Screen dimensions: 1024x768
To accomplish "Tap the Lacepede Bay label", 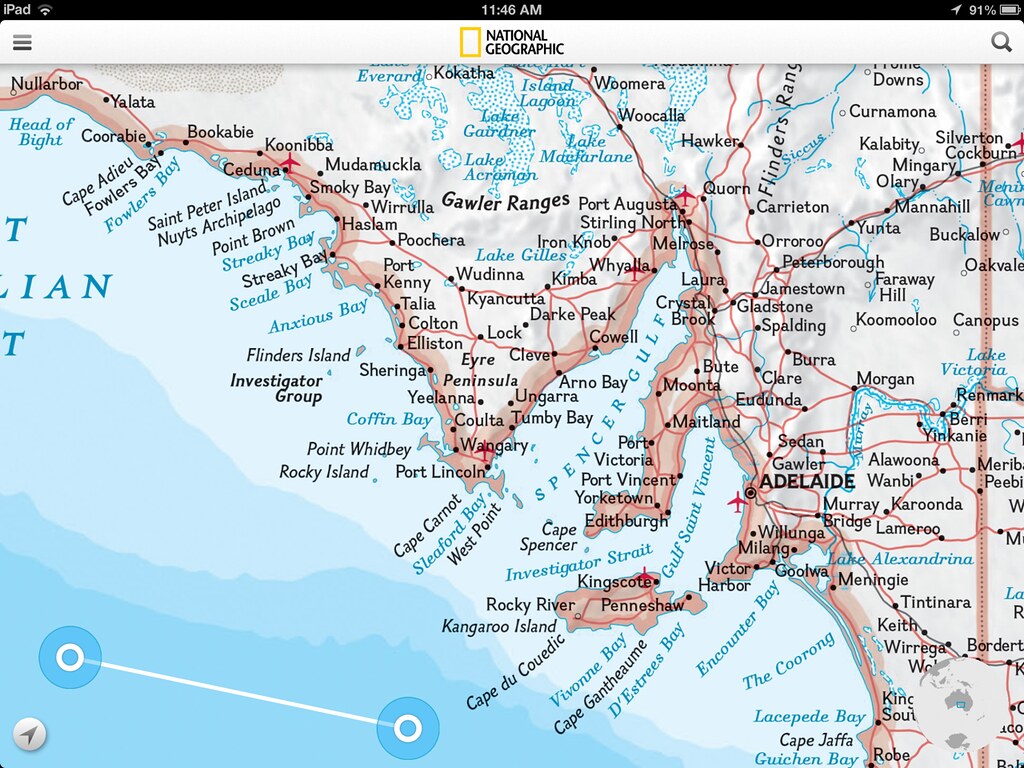I will [x=809, y=717].
